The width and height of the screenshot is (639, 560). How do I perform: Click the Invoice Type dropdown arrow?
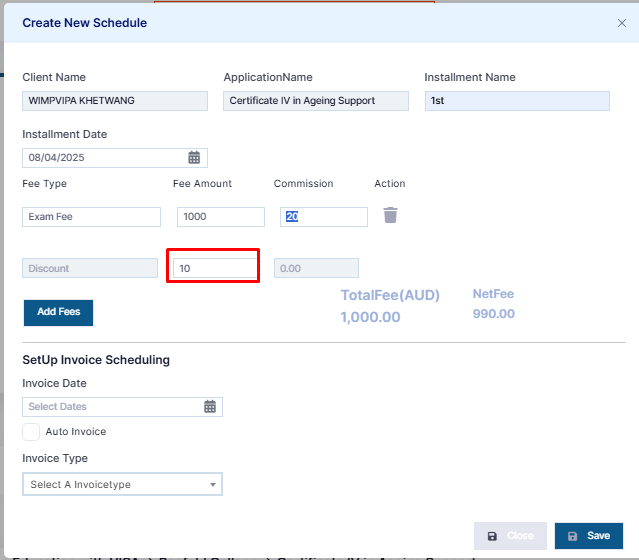coord(213,485)
